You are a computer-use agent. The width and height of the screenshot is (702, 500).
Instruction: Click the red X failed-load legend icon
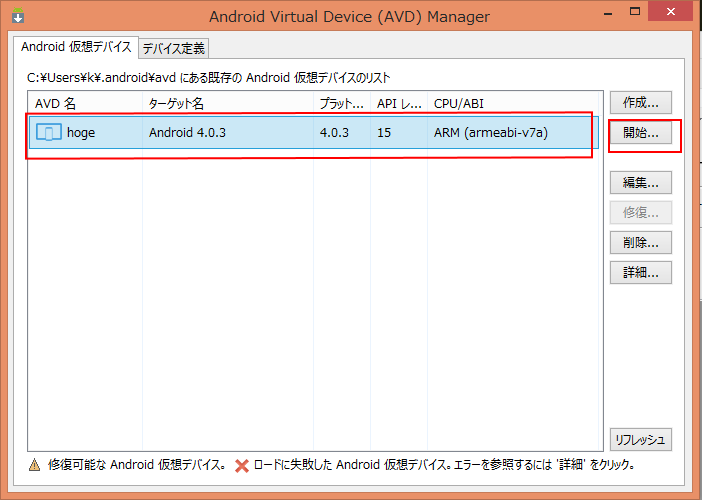click(x=242, y=466)
